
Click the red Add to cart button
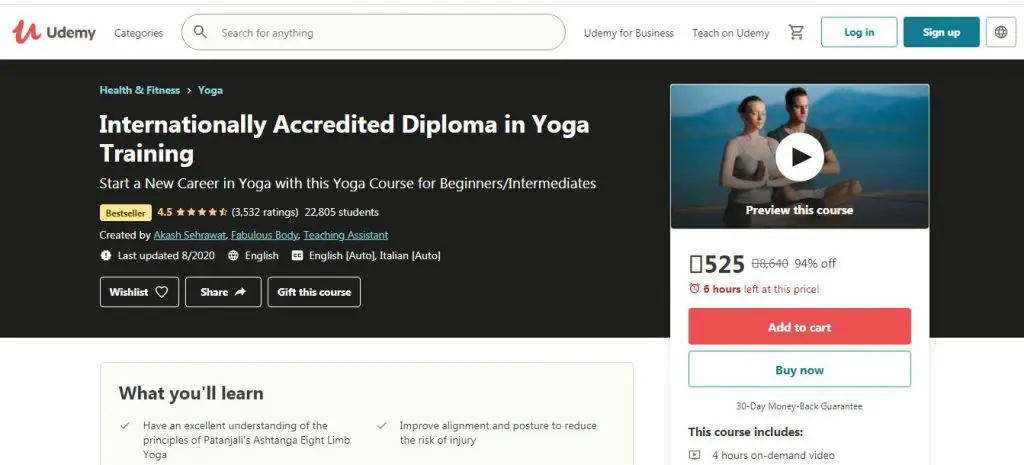799,327
